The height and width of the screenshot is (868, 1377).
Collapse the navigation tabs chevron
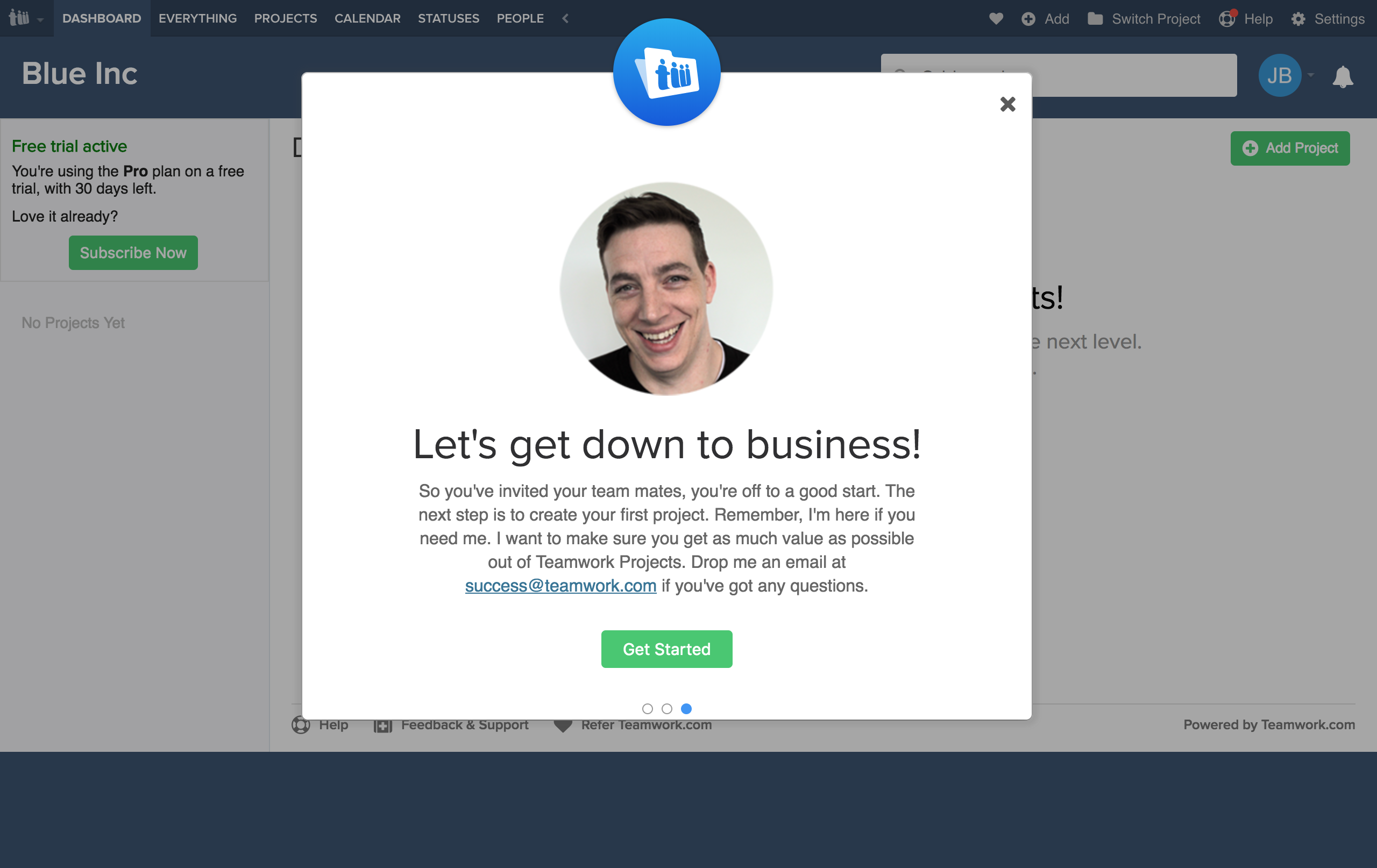[565, 18]
